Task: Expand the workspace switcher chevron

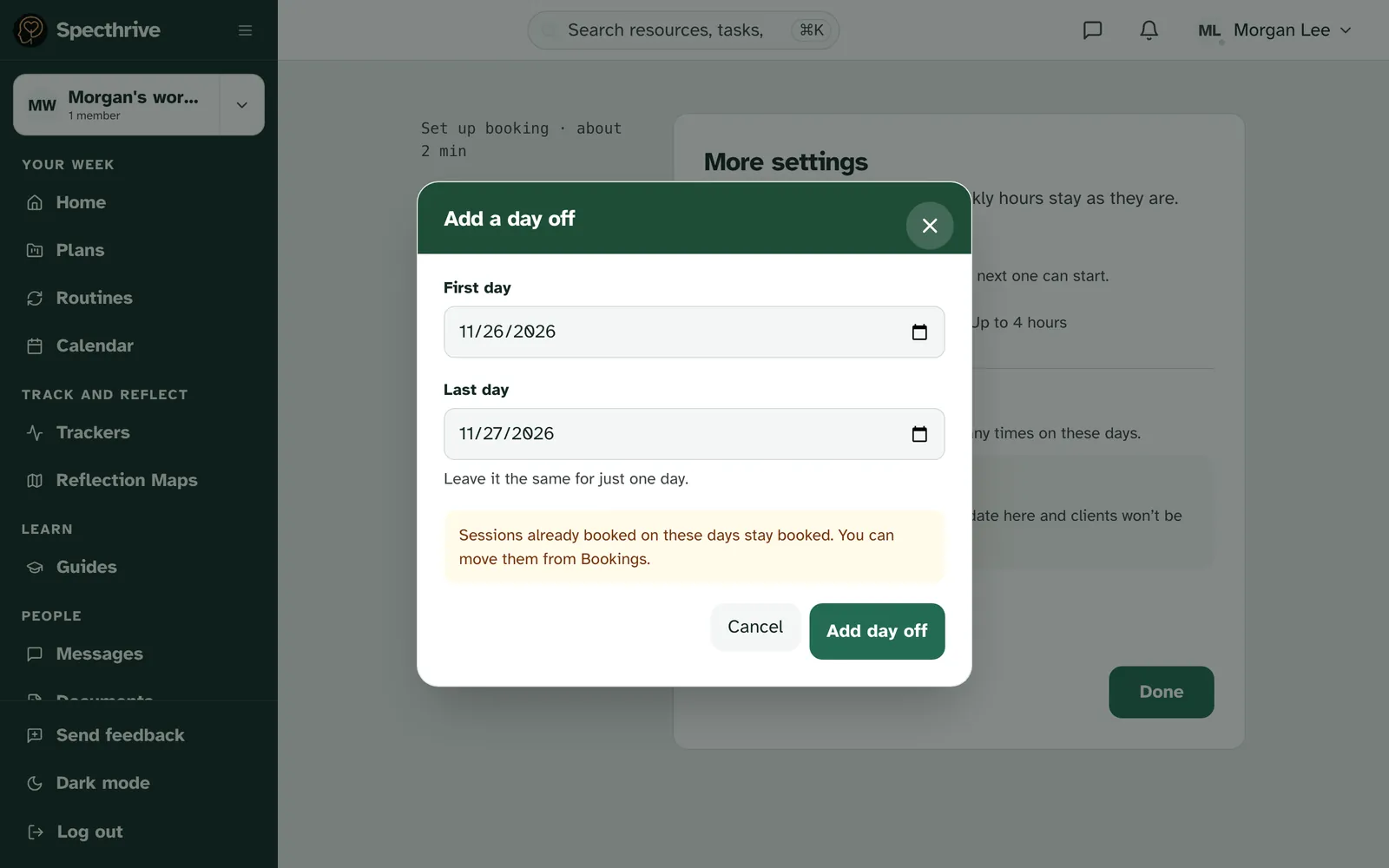Action: tap(242, 105)
